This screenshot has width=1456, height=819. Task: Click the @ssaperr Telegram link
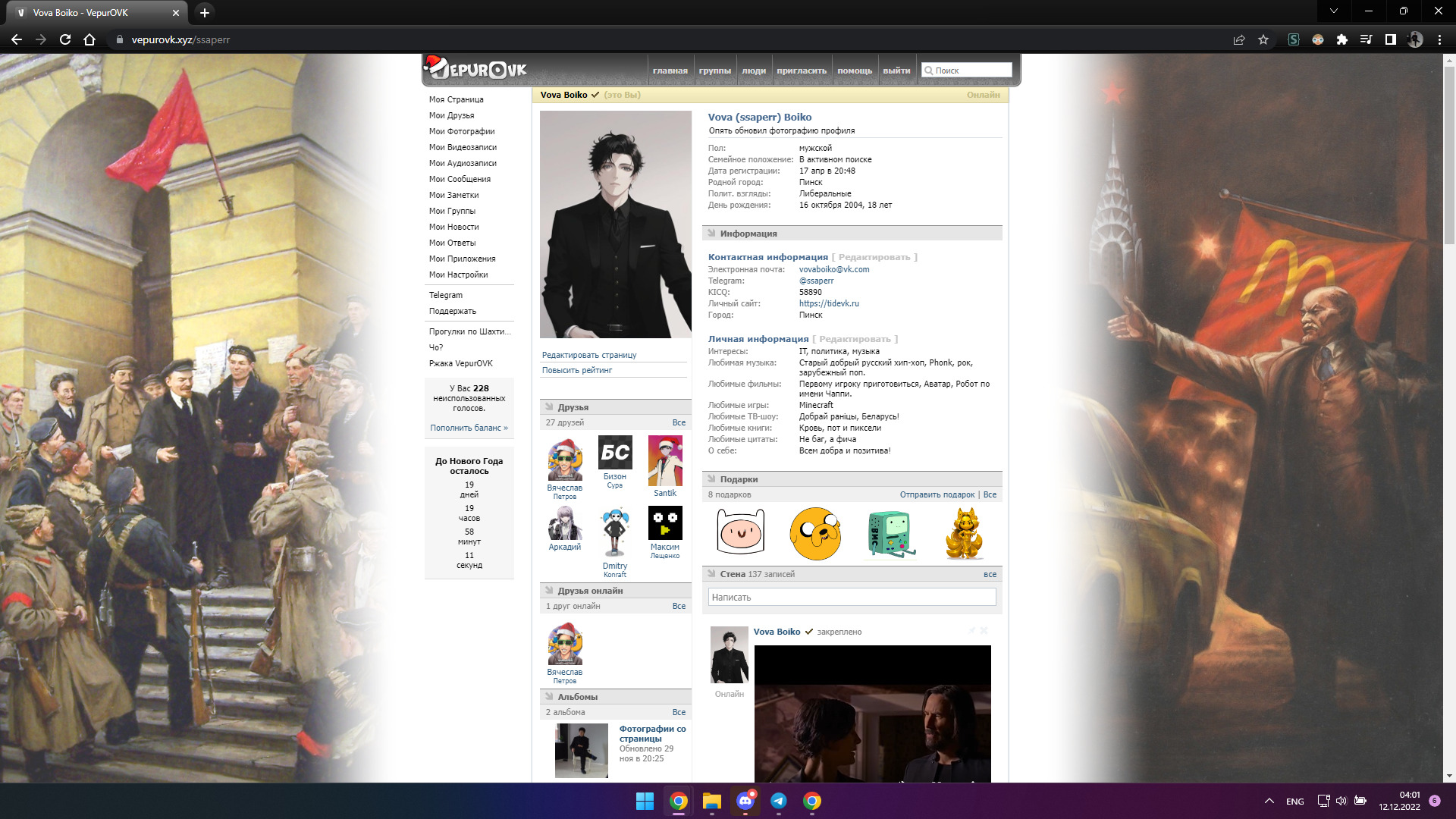tap(816, 281)
